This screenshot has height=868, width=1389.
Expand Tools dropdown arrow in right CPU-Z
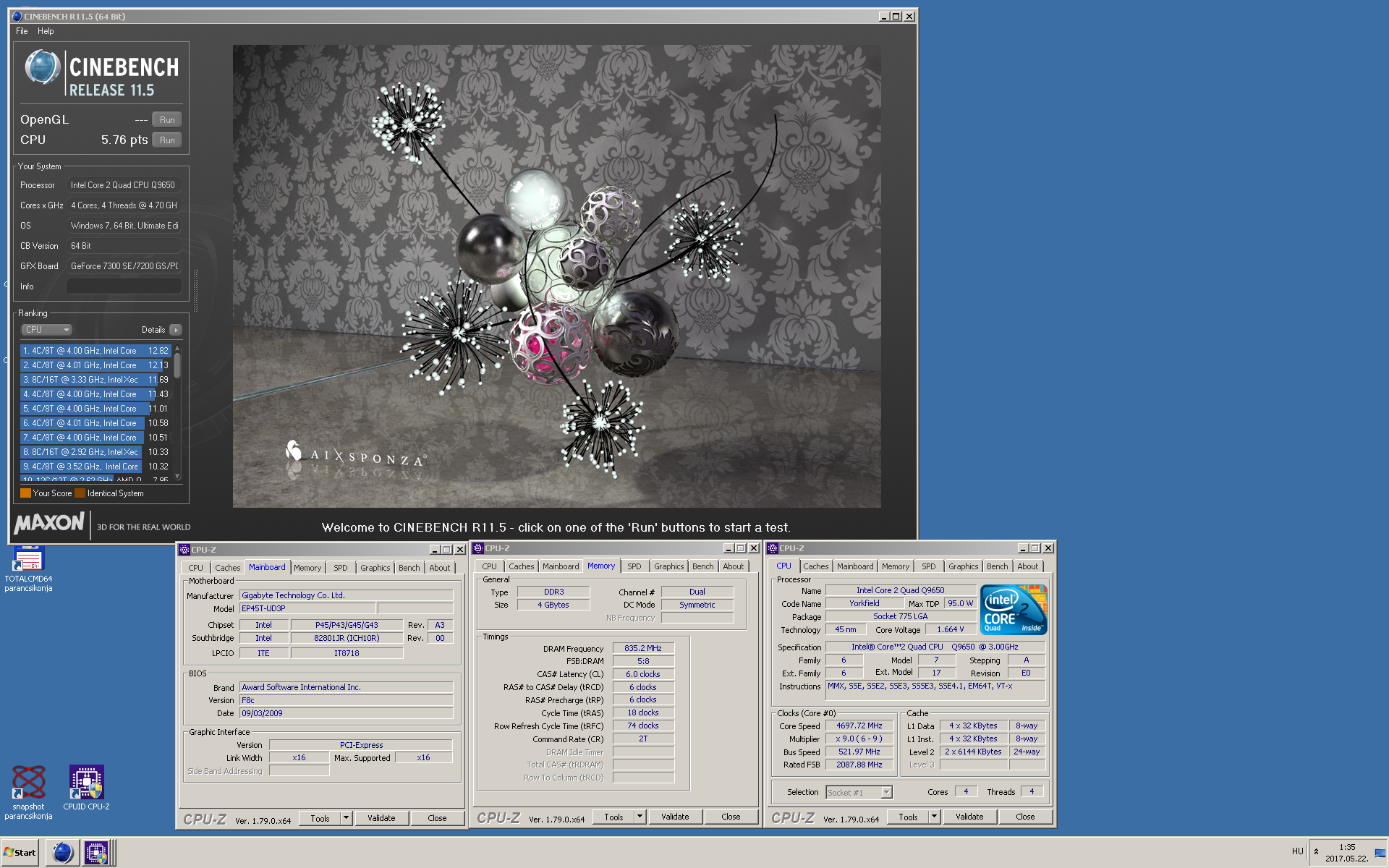[935, 817]
